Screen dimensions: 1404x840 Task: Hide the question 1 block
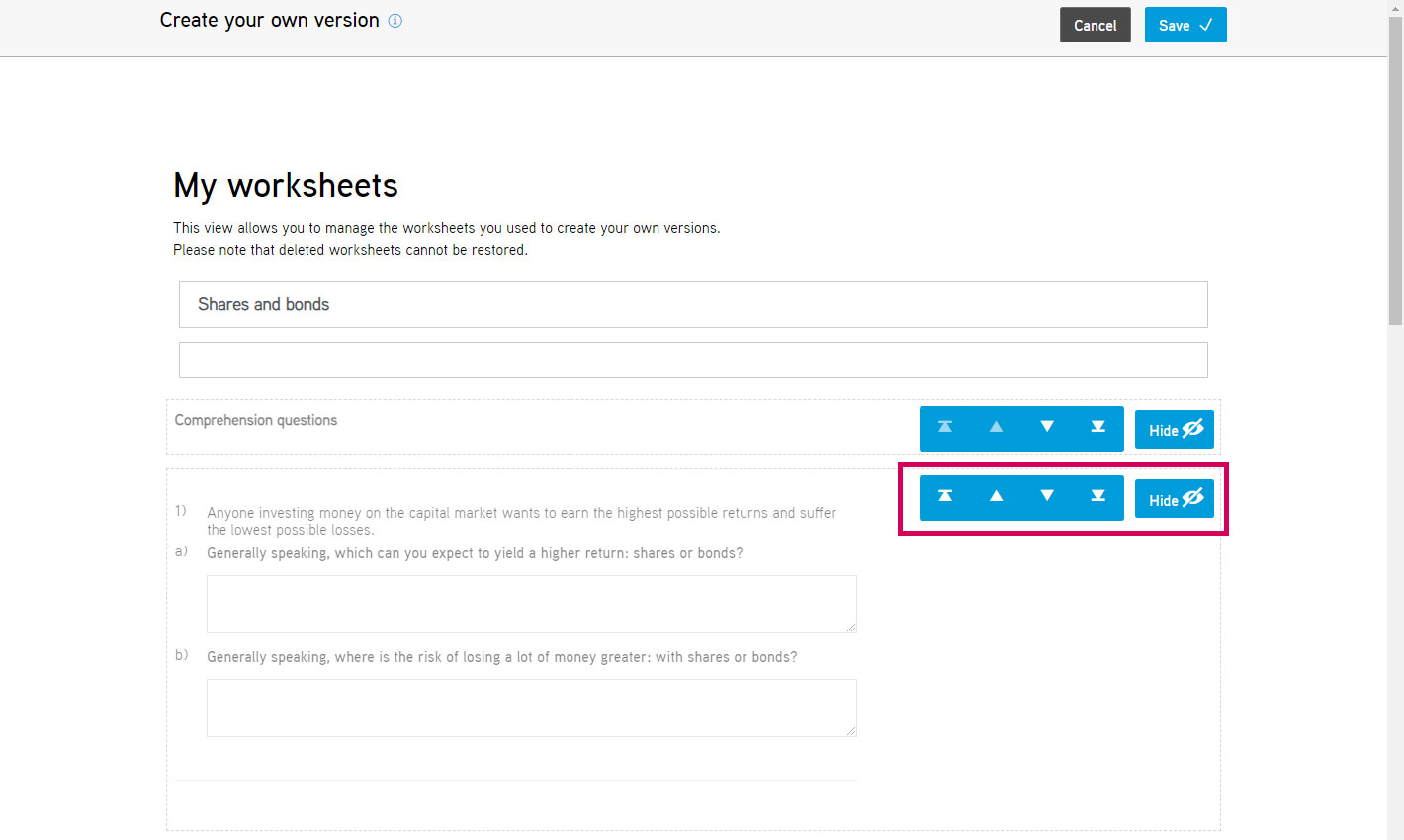[1175, 499]
